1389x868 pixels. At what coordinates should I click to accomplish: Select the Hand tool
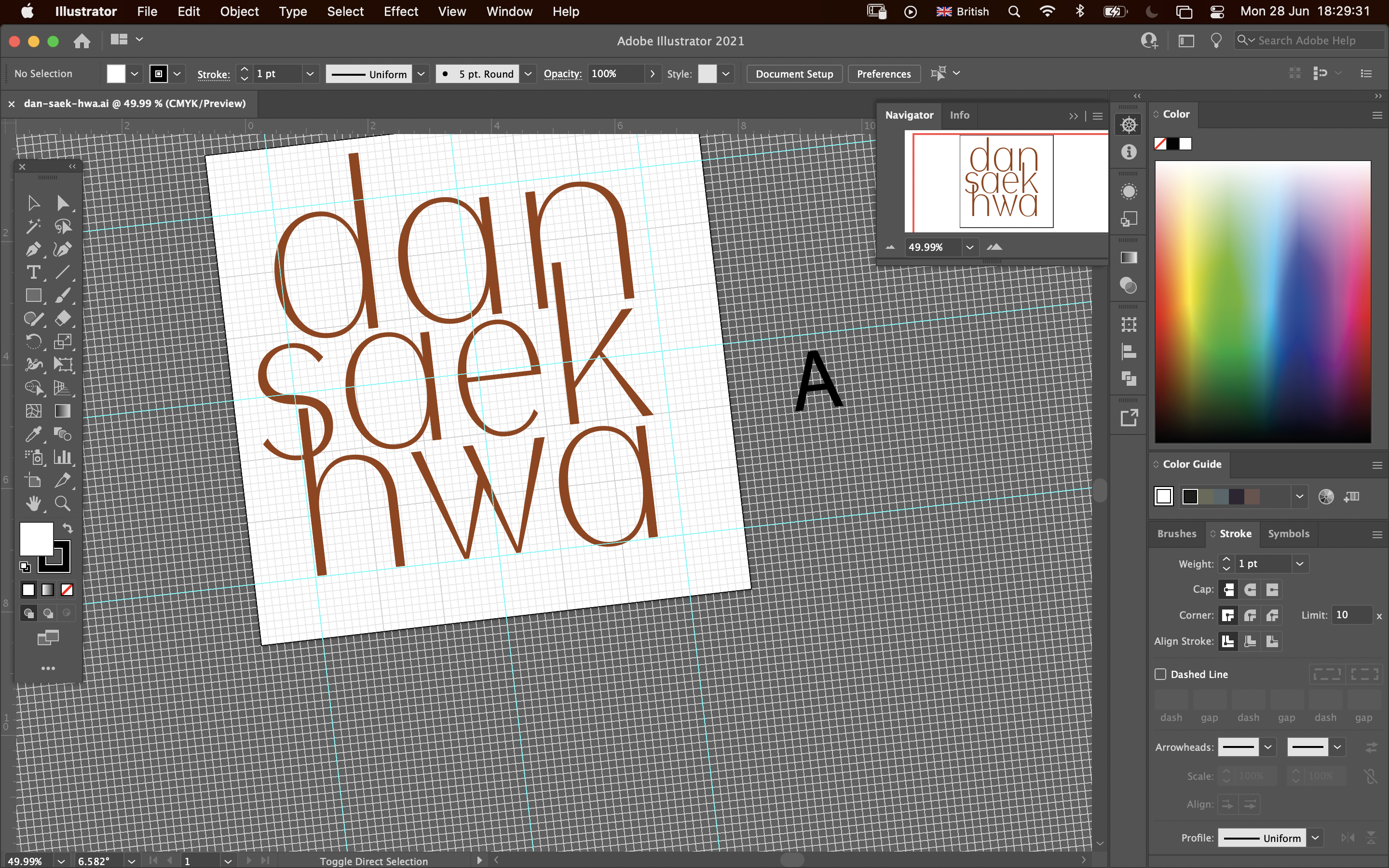pyautogui.click(x=33, y=504)
